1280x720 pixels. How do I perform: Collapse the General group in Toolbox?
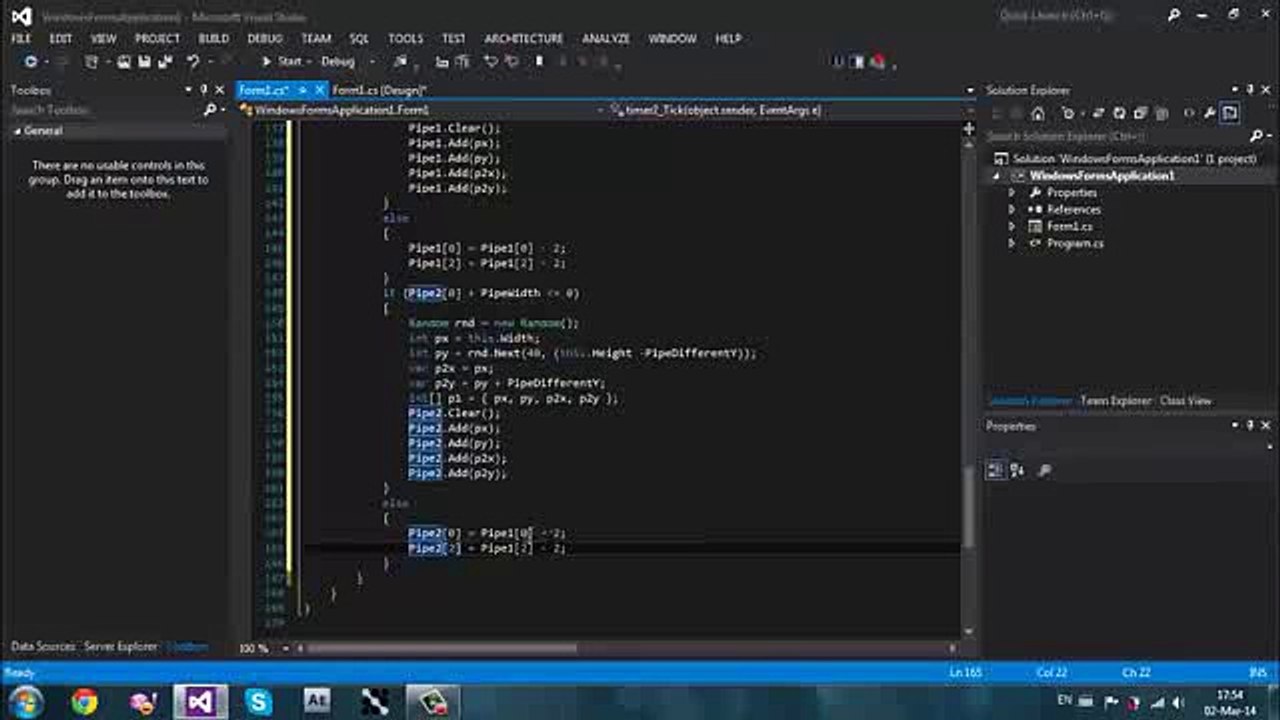17,131
